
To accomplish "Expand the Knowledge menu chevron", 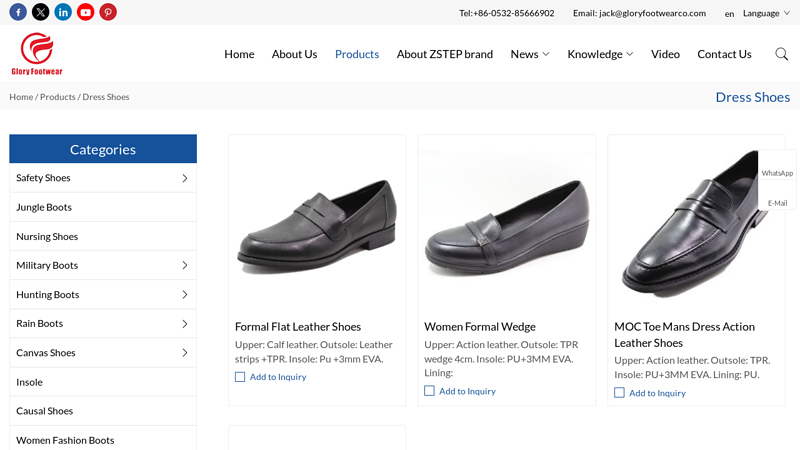I will [630, 54].
